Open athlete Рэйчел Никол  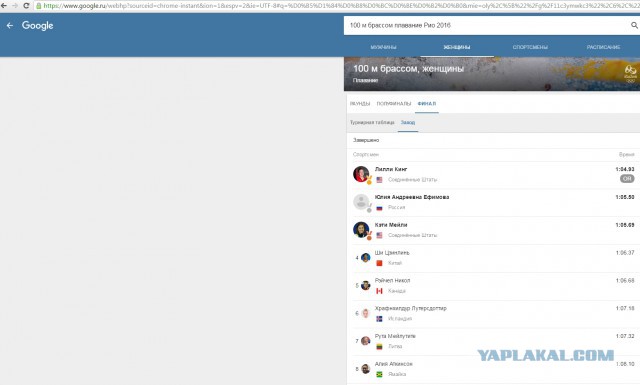(392, 280)
